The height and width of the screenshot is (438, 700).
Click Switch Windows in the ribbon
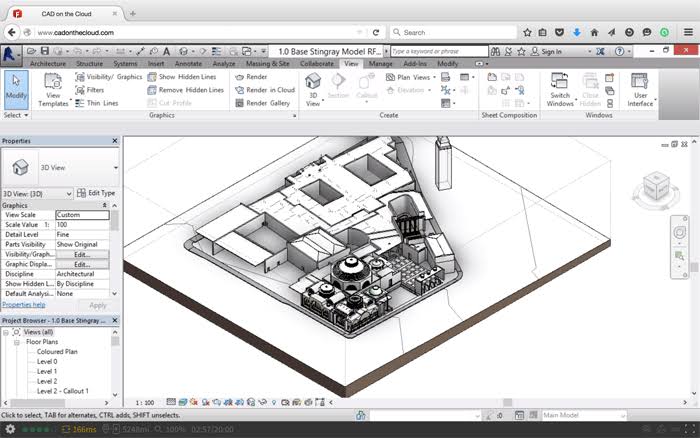[x=560, y=90]
